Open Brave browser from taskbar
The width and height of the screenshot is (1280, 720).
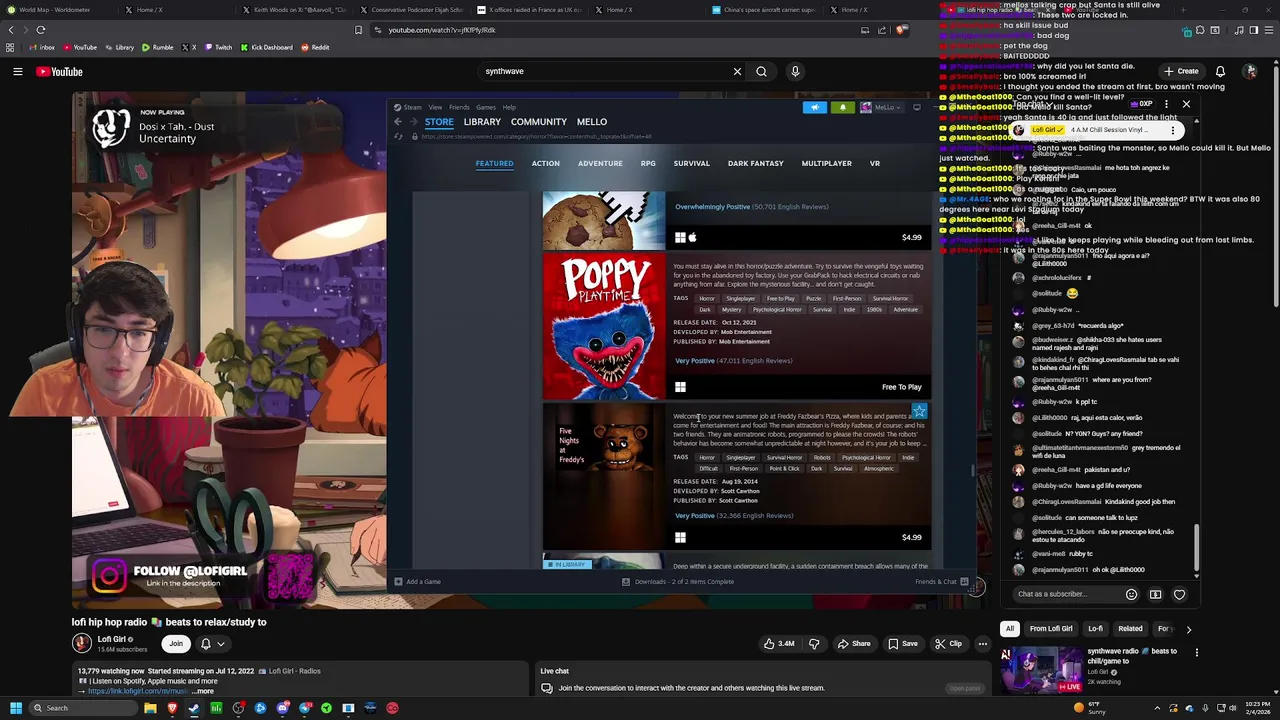172,708
